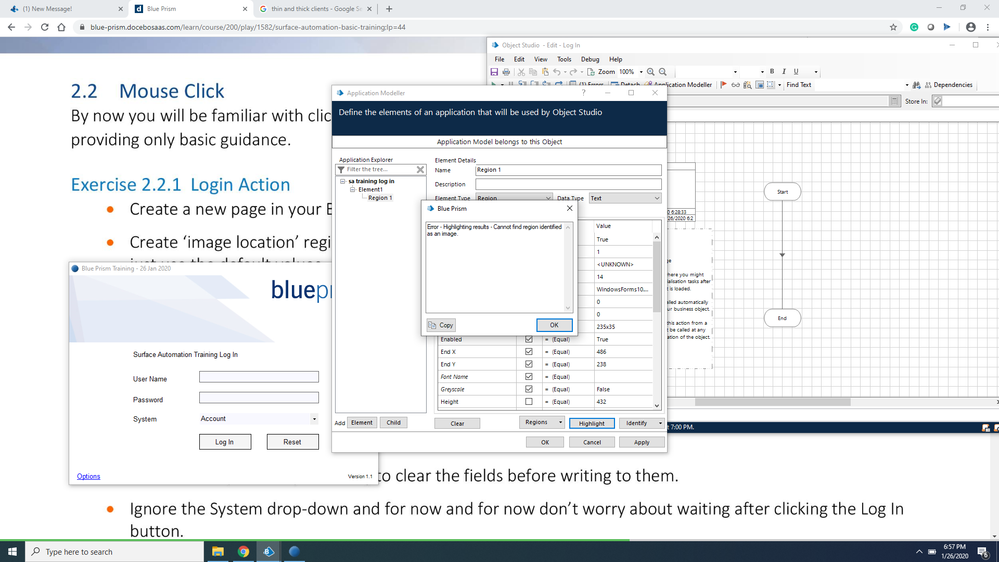This screenshot has width=999, height=562.
Task: Click the clear filter X in Application Explorer
Action: (x=420, y=170)
